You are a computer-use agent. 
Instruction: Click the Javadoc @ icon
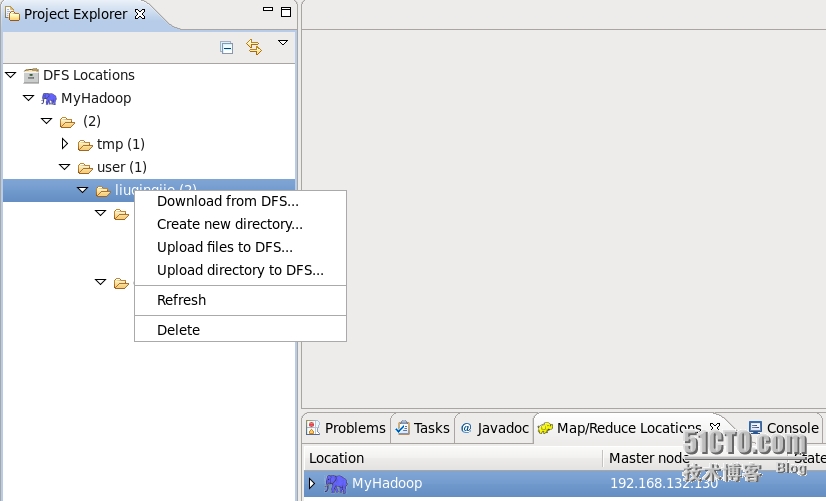click(x=466, y=428)
